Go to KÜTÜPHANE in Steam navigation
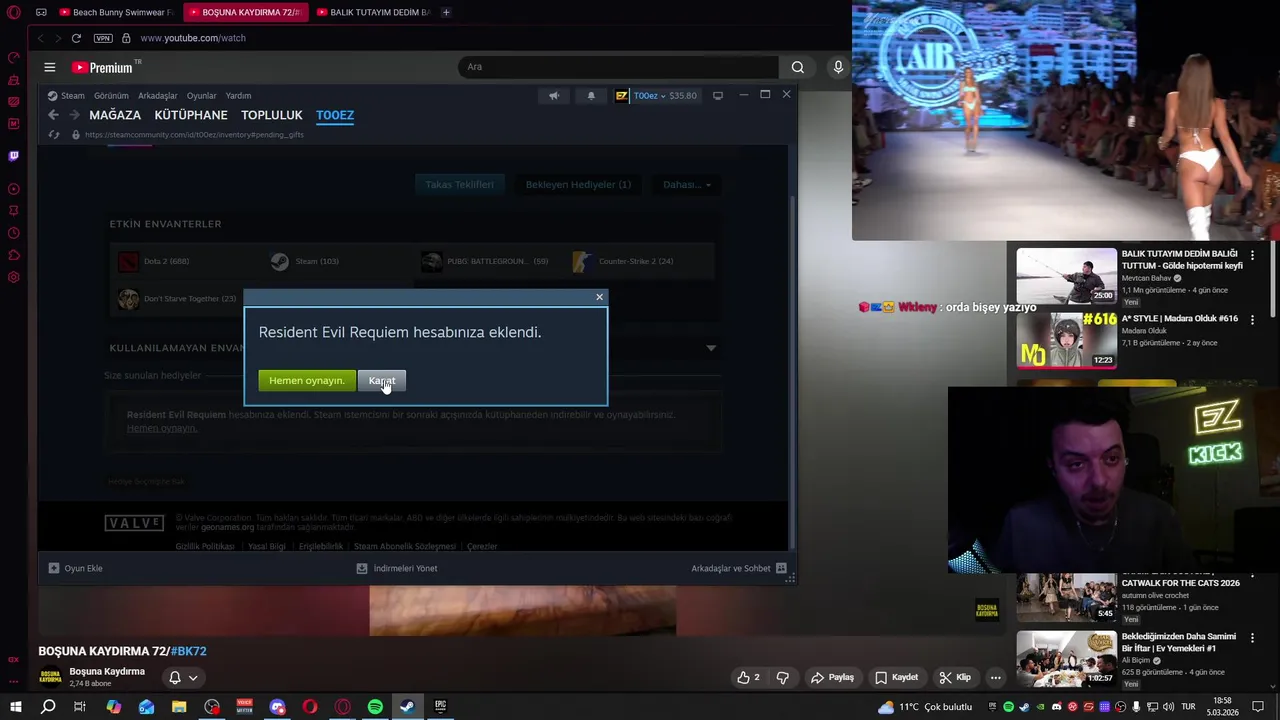 tap(191, 115)
